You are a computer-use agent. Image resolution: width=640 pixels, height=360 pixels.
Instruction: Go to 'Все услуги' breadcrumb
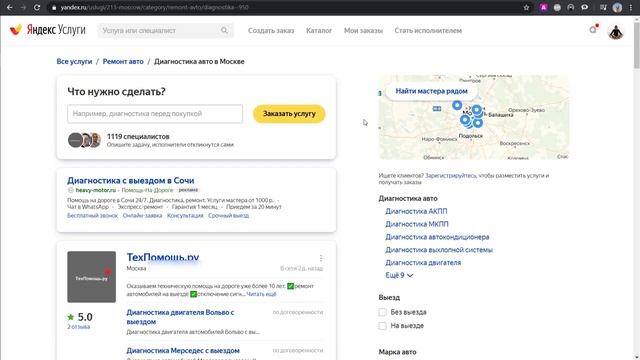click(x=74, y=62)
